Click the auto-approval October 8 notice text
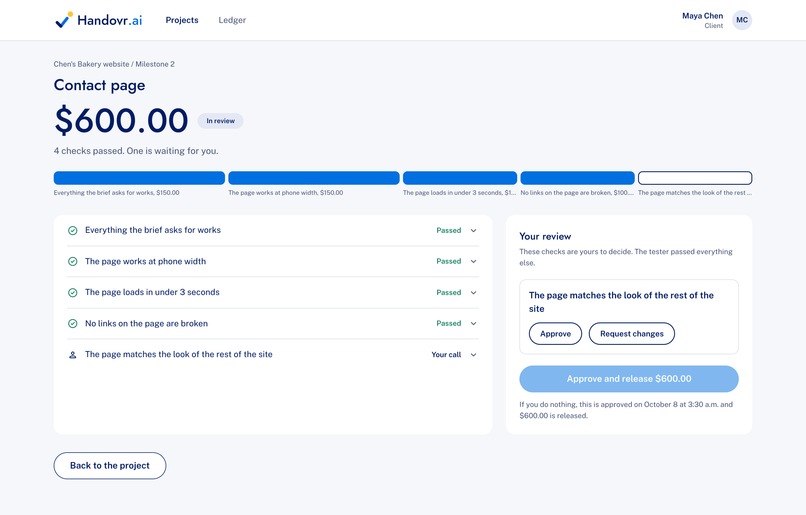This screenshot has width=806, height=515. click(626, 410)
